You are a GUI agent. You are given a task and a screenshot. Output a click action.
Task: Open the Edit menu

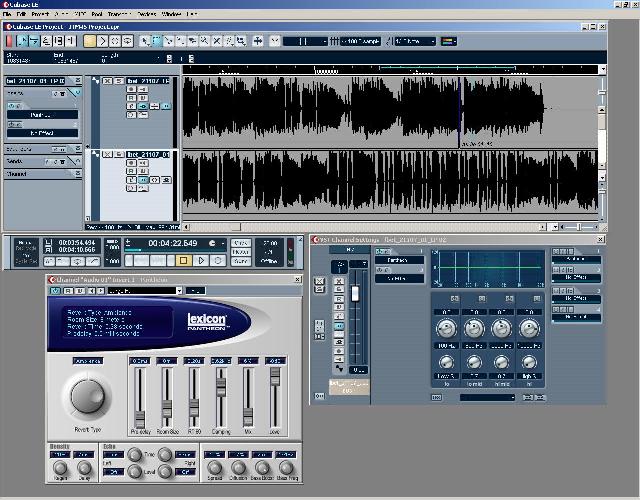(x=21, y=14)
